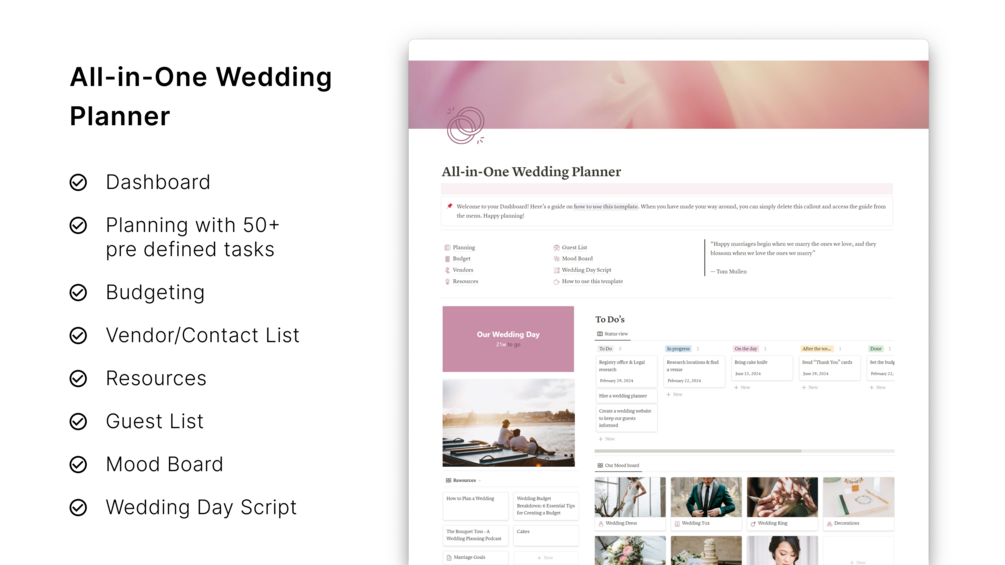Open the Decorations mood board image
1005x565 pixels.
coord(858,497)
